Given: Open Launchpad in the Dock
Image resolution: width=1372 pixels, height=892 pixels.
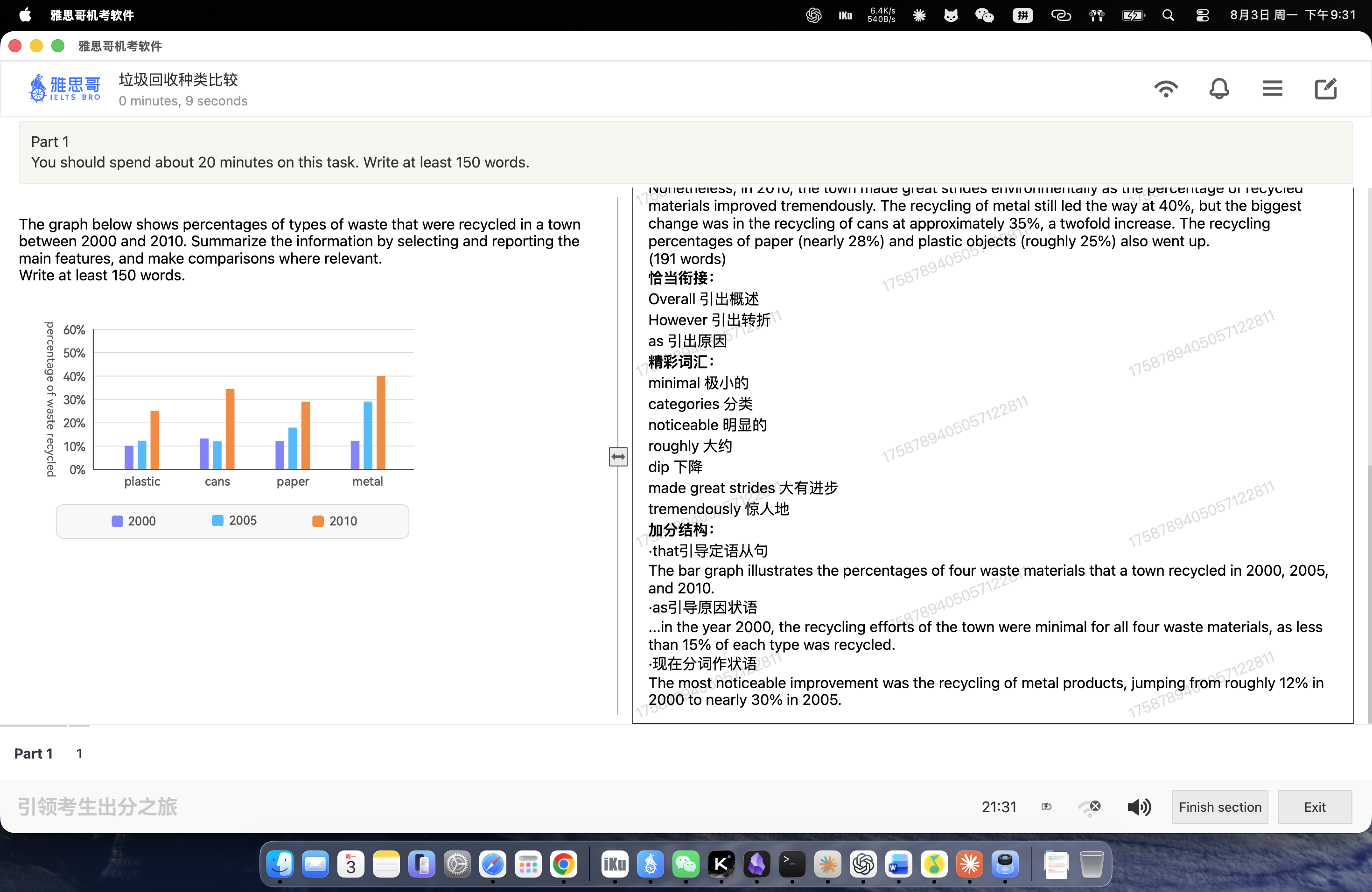Looking at the screenshot, I should pyautogui.click(x=528, y=864).
